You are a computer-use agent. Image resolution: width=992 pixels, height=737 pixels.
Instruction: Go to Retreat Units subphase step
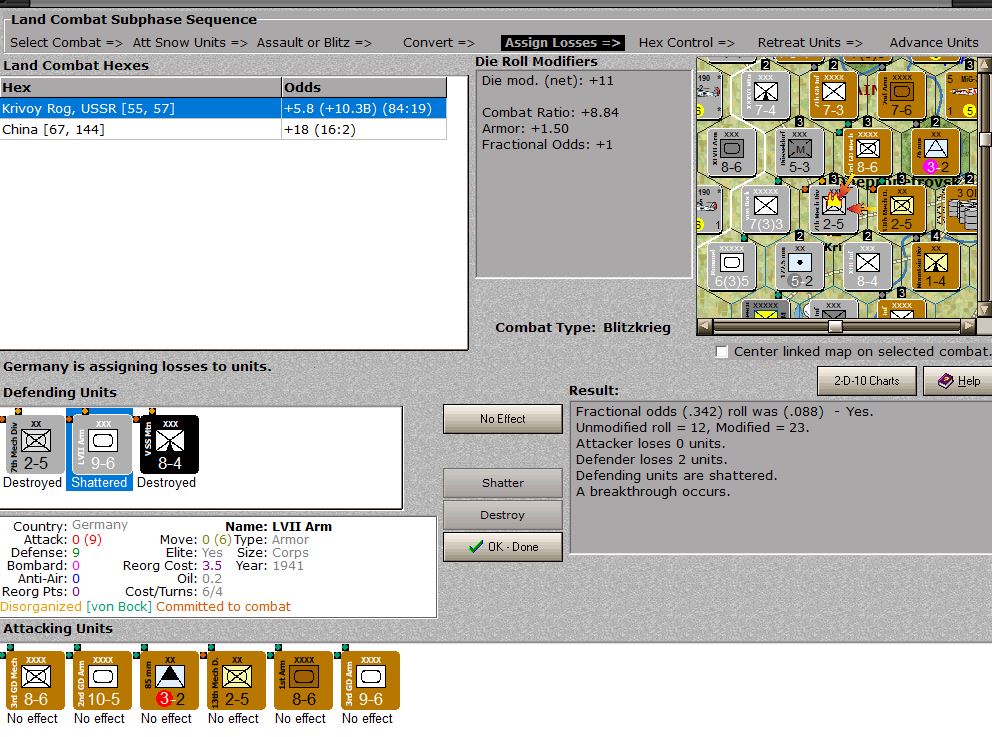(810, 42)
